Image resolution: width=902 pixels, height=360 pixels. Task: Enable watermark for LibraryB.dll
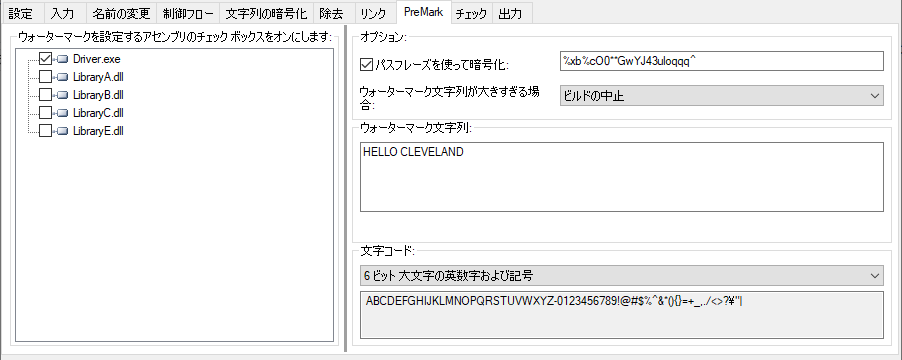point(45,94)
